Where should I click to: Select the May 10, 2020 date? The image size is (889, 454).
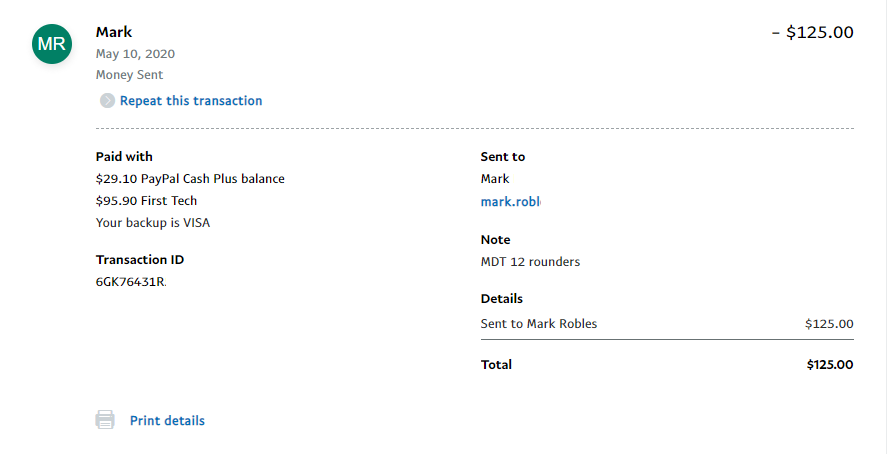pyautogui.click(x=135, y=54)
